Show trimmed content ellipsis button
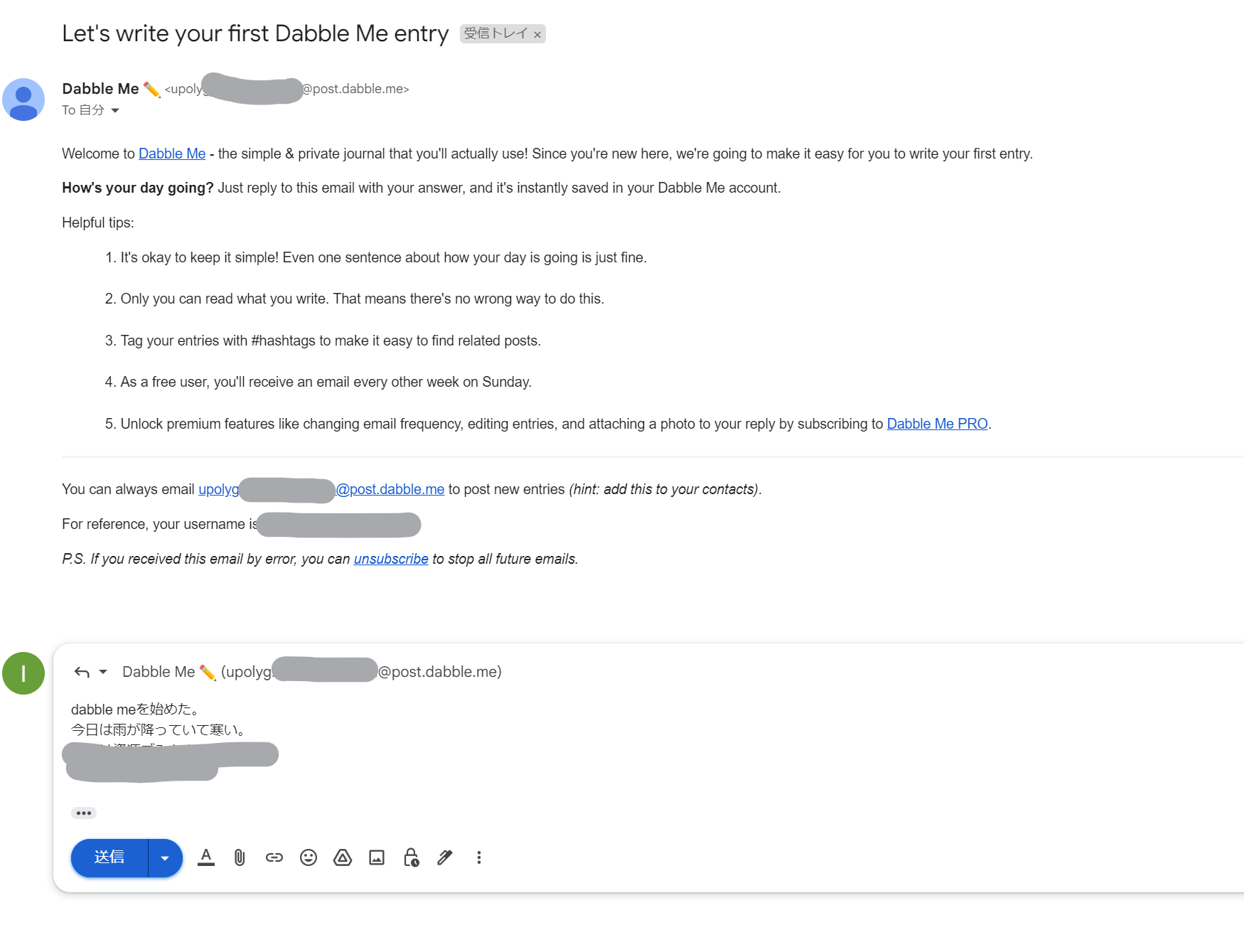This screenshot has height=952, width=1244. coord(84,813)
